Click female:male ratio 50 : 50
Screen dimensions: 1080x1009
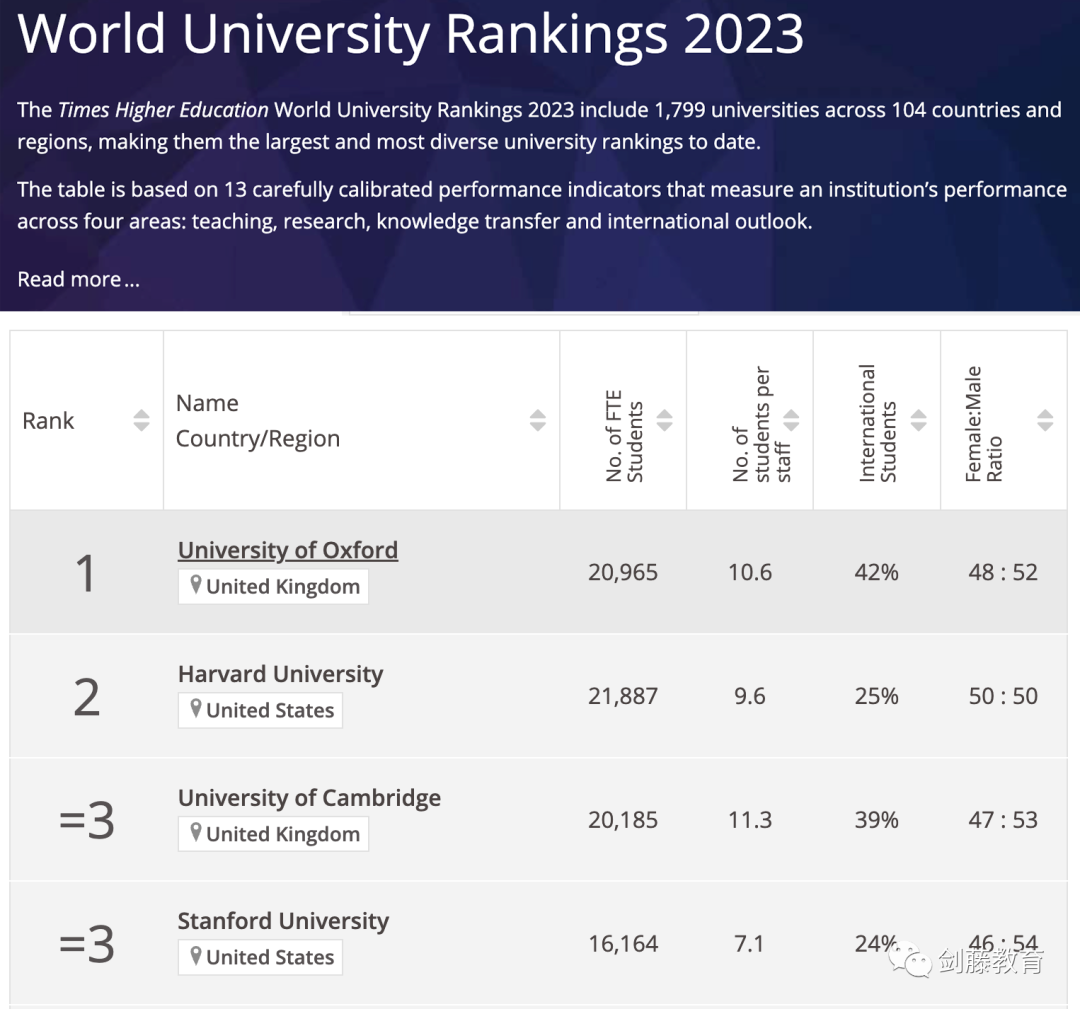(x=1003, y=696)
